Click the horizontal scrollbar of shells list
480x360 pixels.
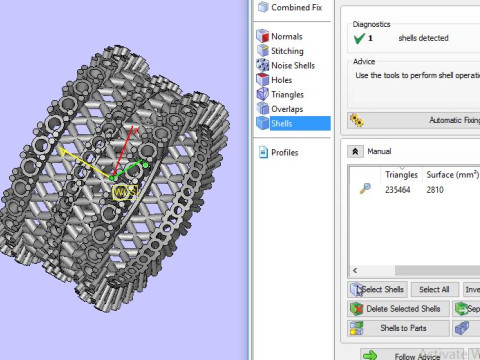437,270
